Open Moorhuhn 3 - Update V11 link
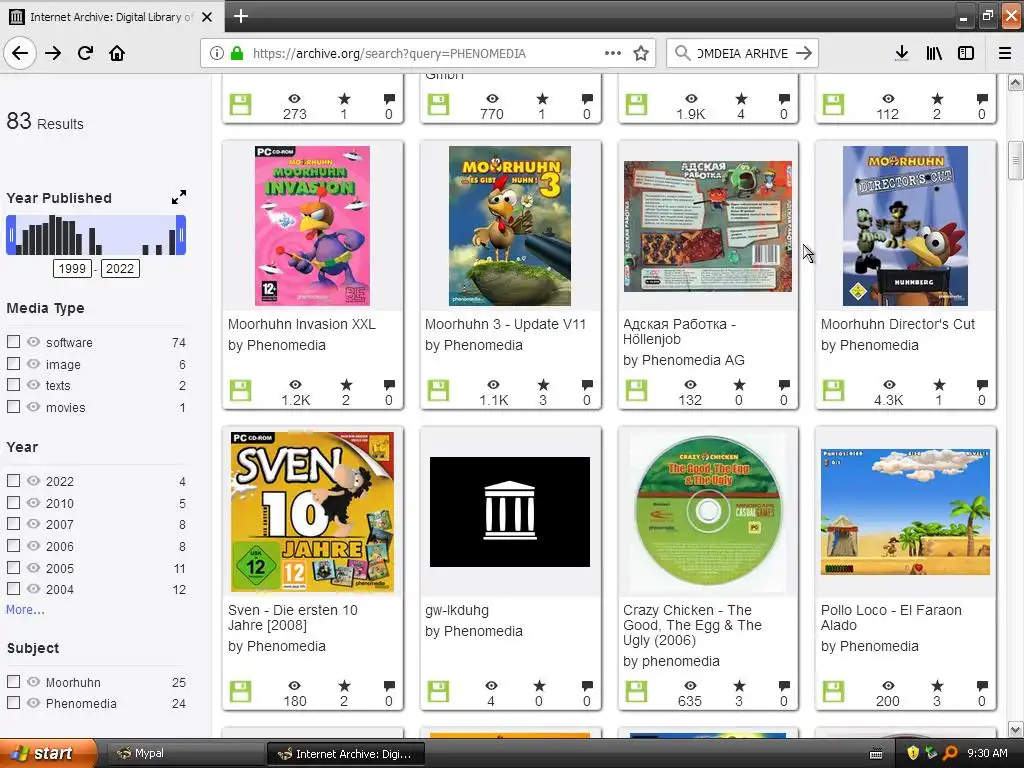Image resolution: width=1024 pixels, height=768 pixels. coord(505,324)
